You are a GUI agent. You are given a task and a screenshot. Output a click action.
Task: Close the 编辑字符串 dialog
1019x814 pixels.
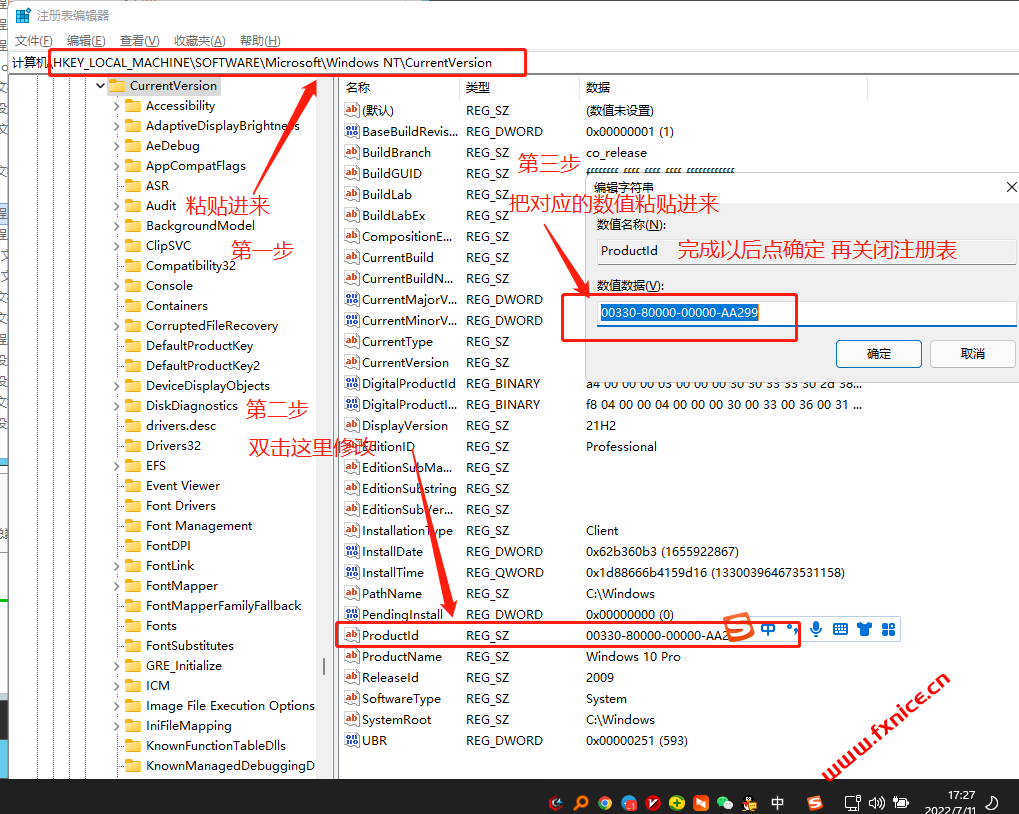coord(1011,187)
